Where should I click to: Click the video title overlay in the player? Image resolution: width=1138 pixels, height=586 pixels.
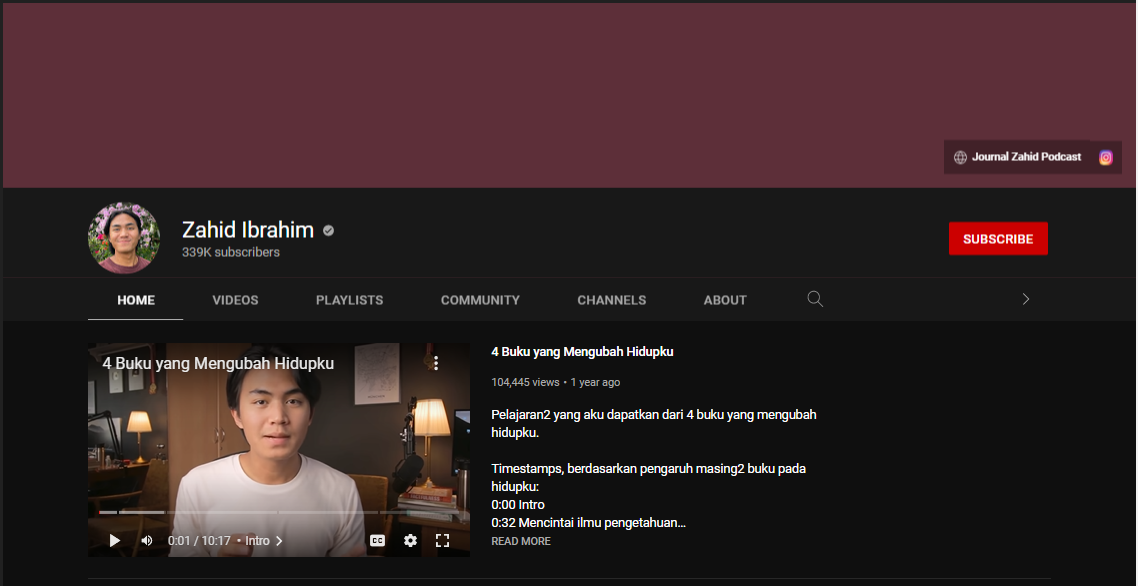218,363
